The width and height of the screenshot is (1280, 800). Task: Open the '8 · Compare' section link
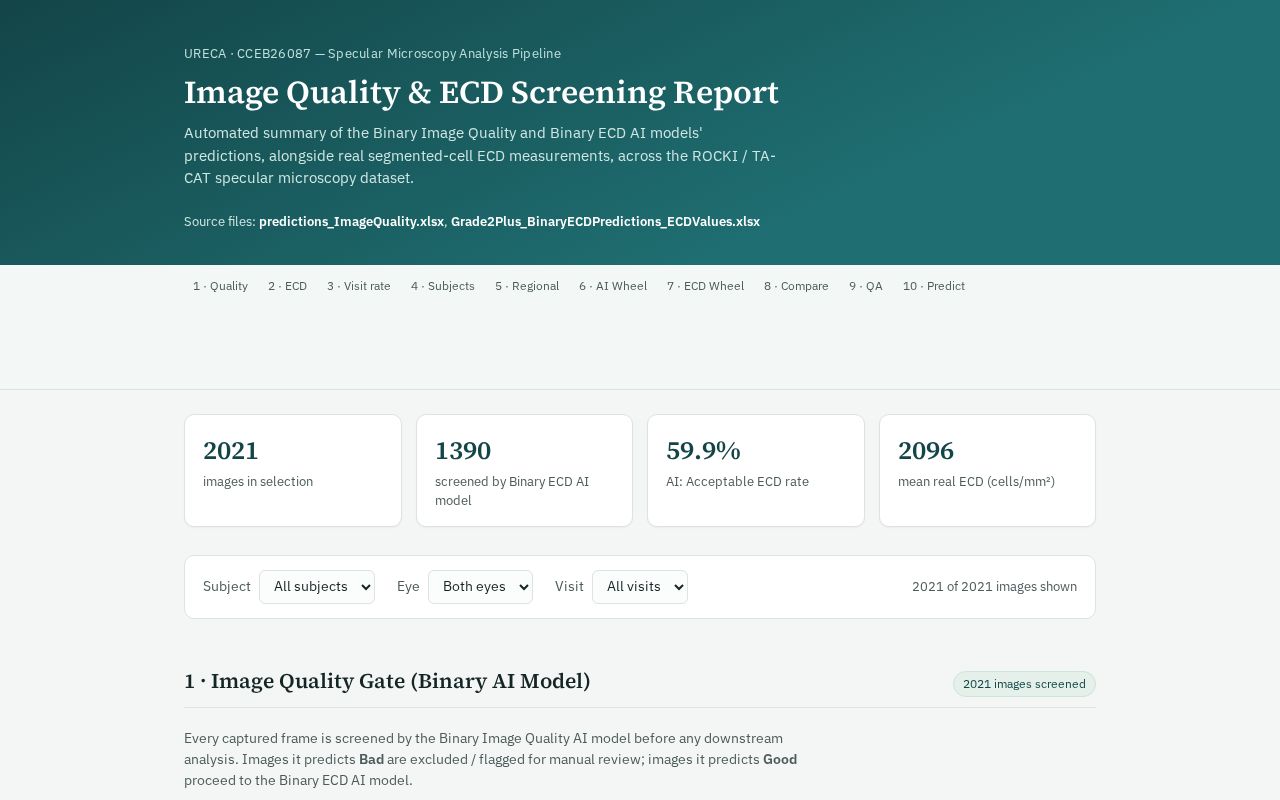(796, 286)
